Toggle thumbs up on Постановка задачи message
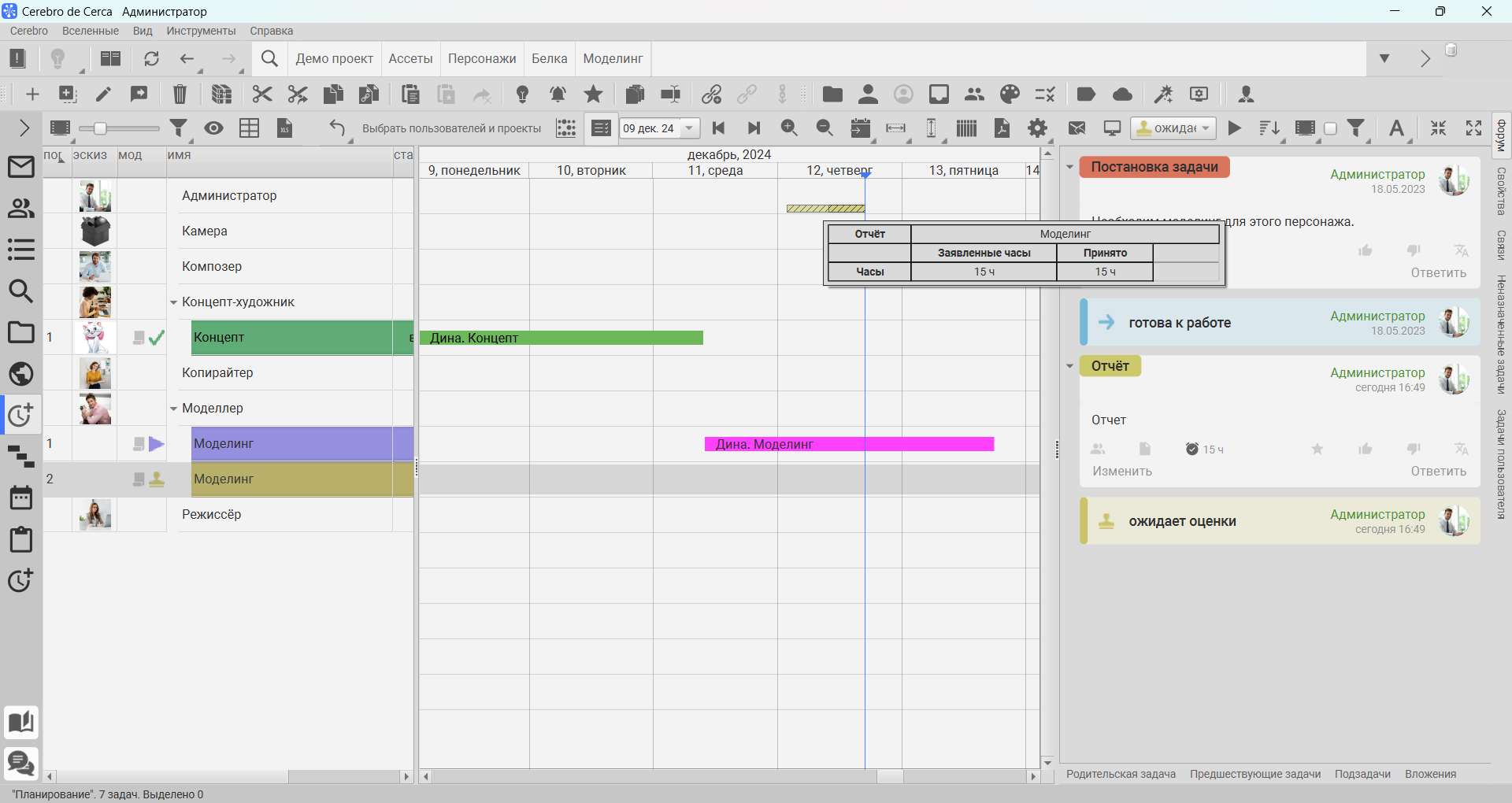The height and width of the screenshot is (803, 1512). click(x=1366, y=250)
